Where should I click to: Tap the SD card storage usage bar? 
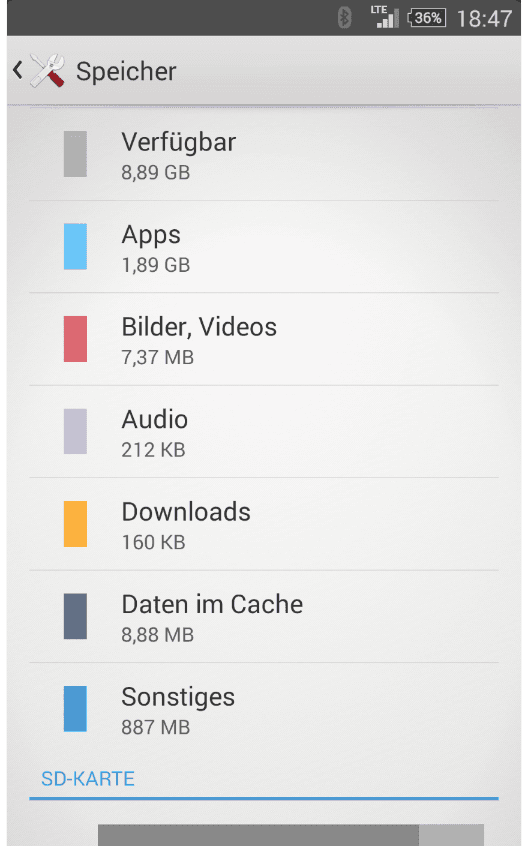(x=291, y=835)
